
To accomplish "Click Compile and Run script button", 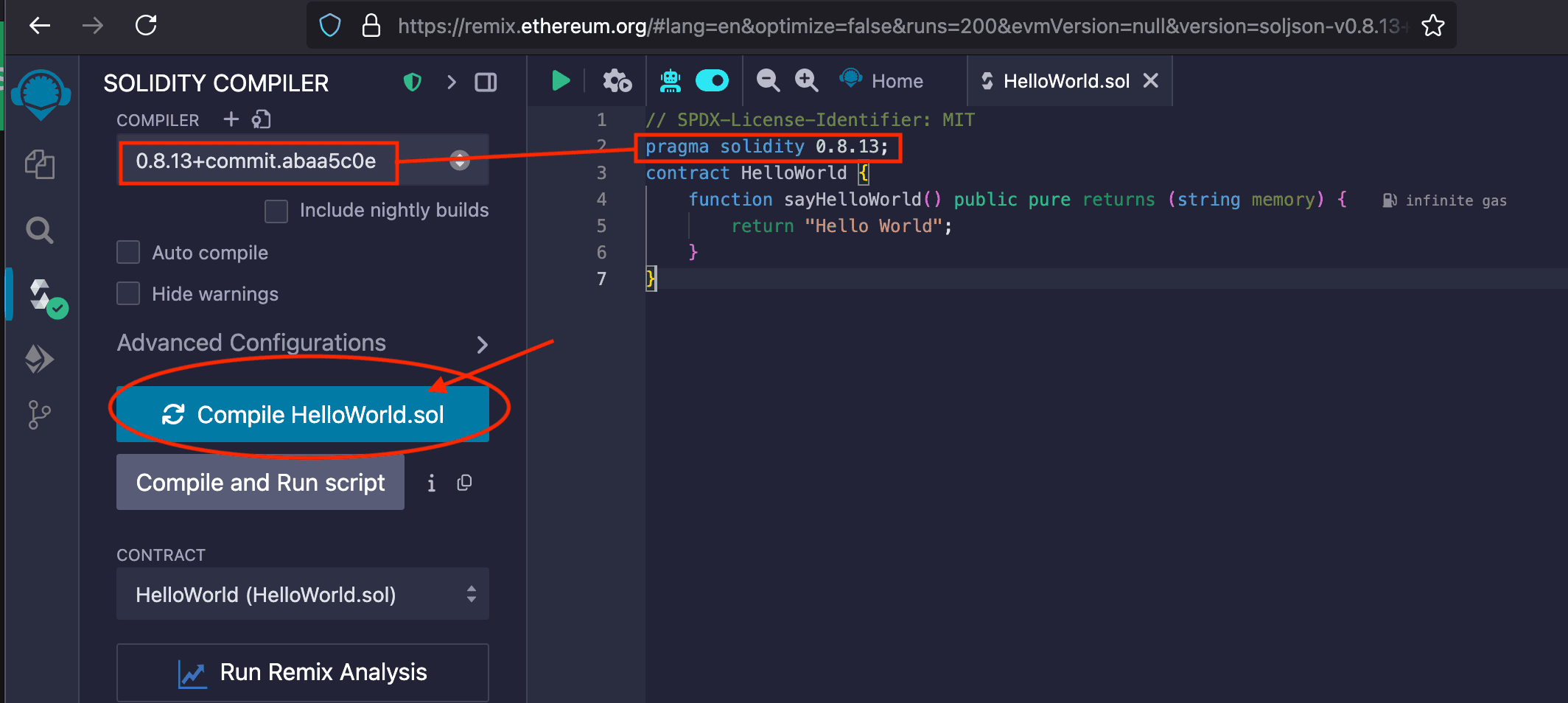I will [260, 482].
